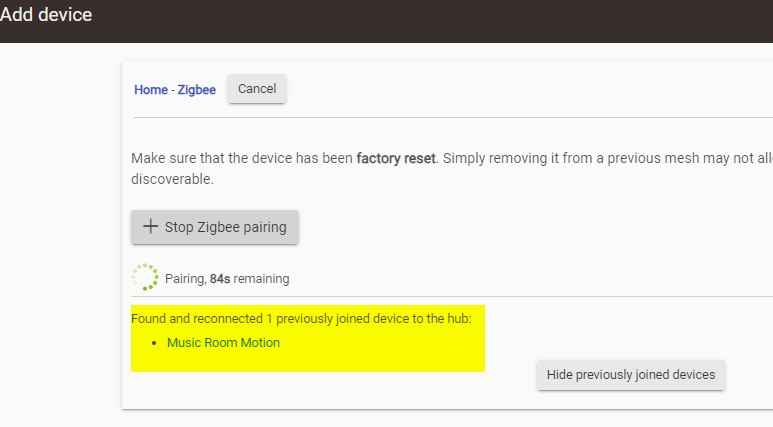Click the Home breadcrumb link
Viewport: 773px width, 427px height.
(x=150, y=89)
